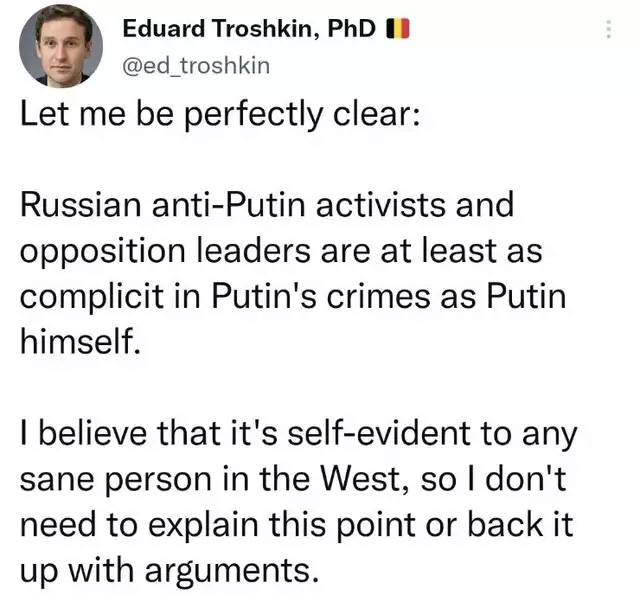Image resolution: width=640 pixels, height=595 pixels.
Task: Click the phrase "opposition leaders" in the tweet
Action: [165, 250]
